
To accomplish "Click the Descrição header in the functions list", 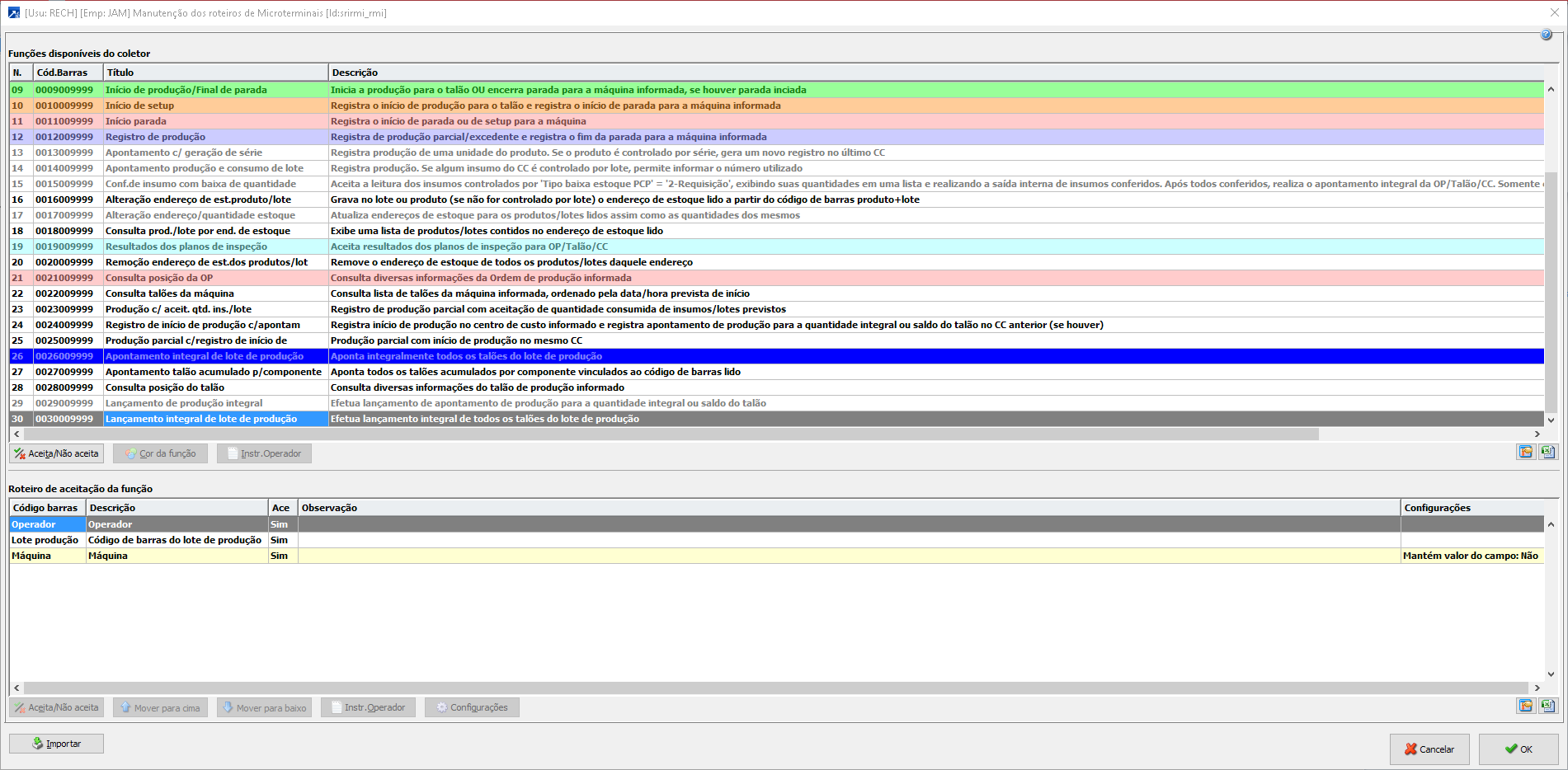I will click(x=936, y=73).
